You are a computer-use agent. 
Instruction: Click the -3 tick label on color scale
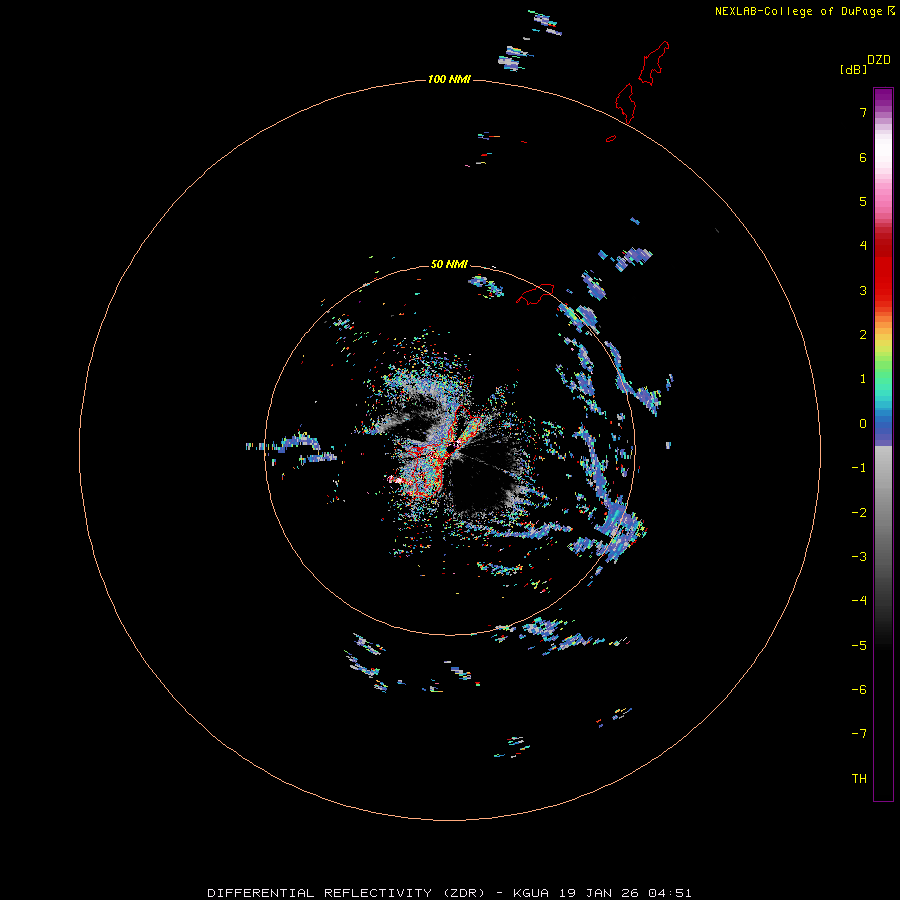(859, 557)
